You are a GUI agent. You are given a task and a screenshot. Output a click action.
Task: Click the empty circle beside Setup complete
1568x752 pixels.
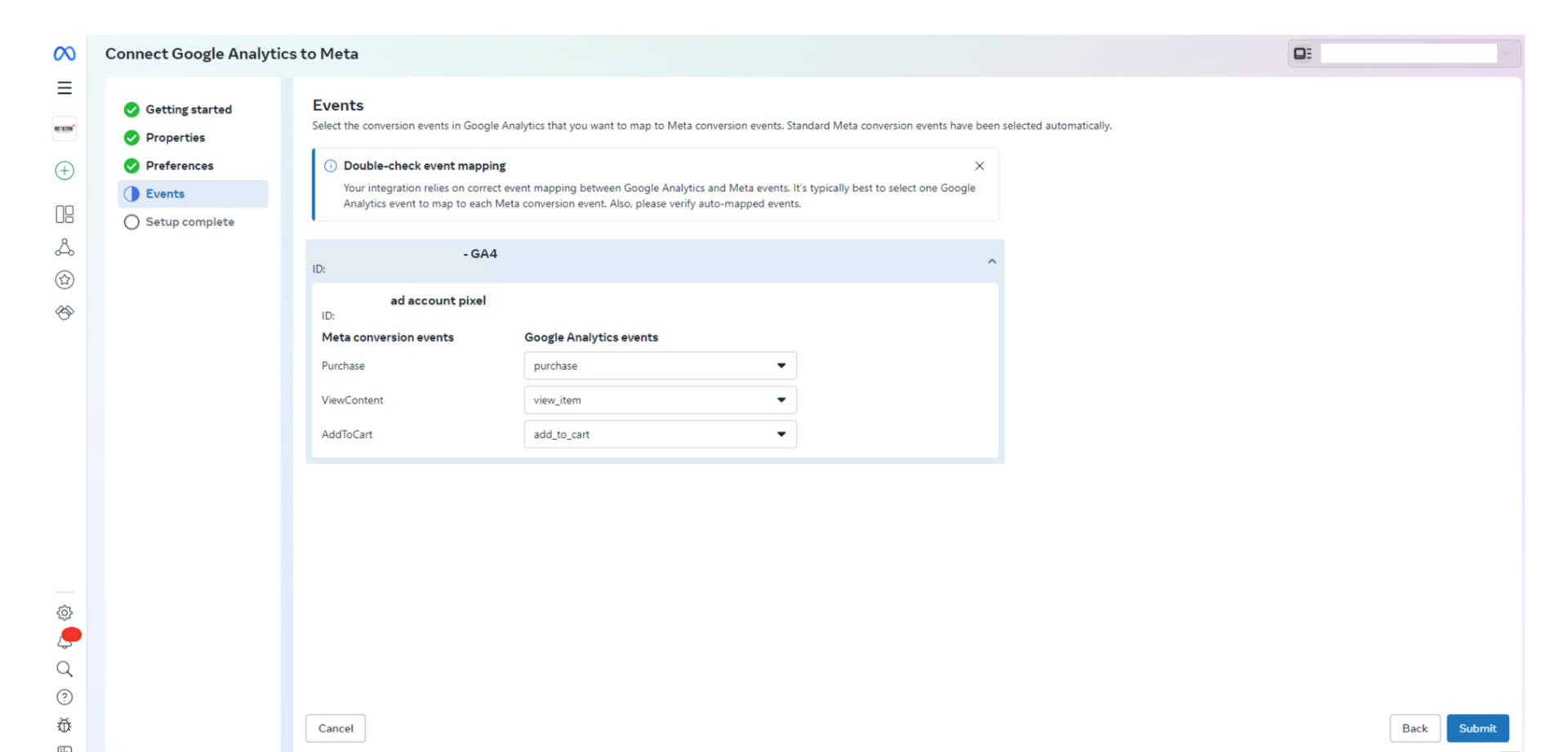[131, 222]
